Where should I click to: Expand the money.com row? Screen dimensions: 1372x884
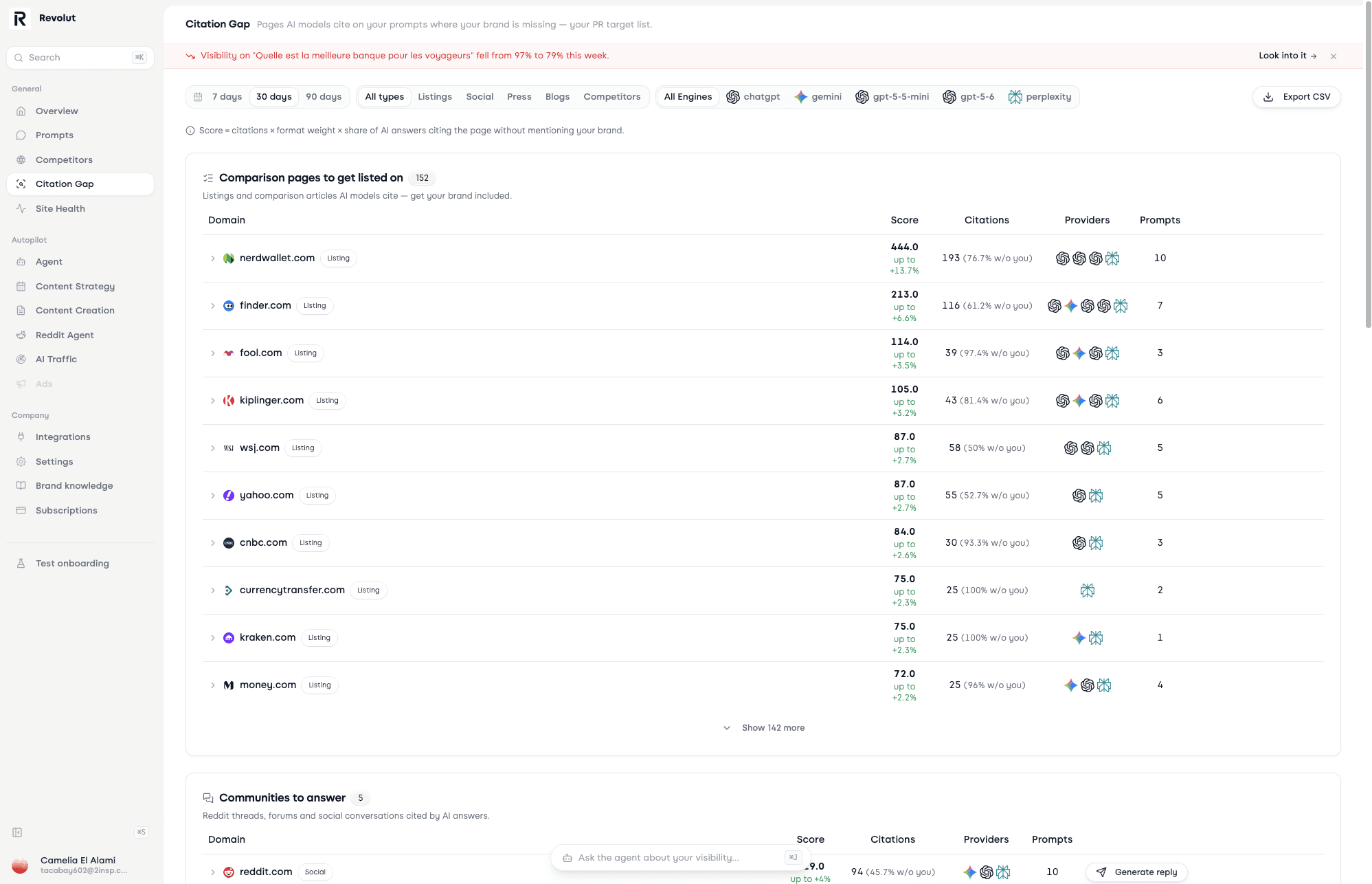tap(213, 685)
